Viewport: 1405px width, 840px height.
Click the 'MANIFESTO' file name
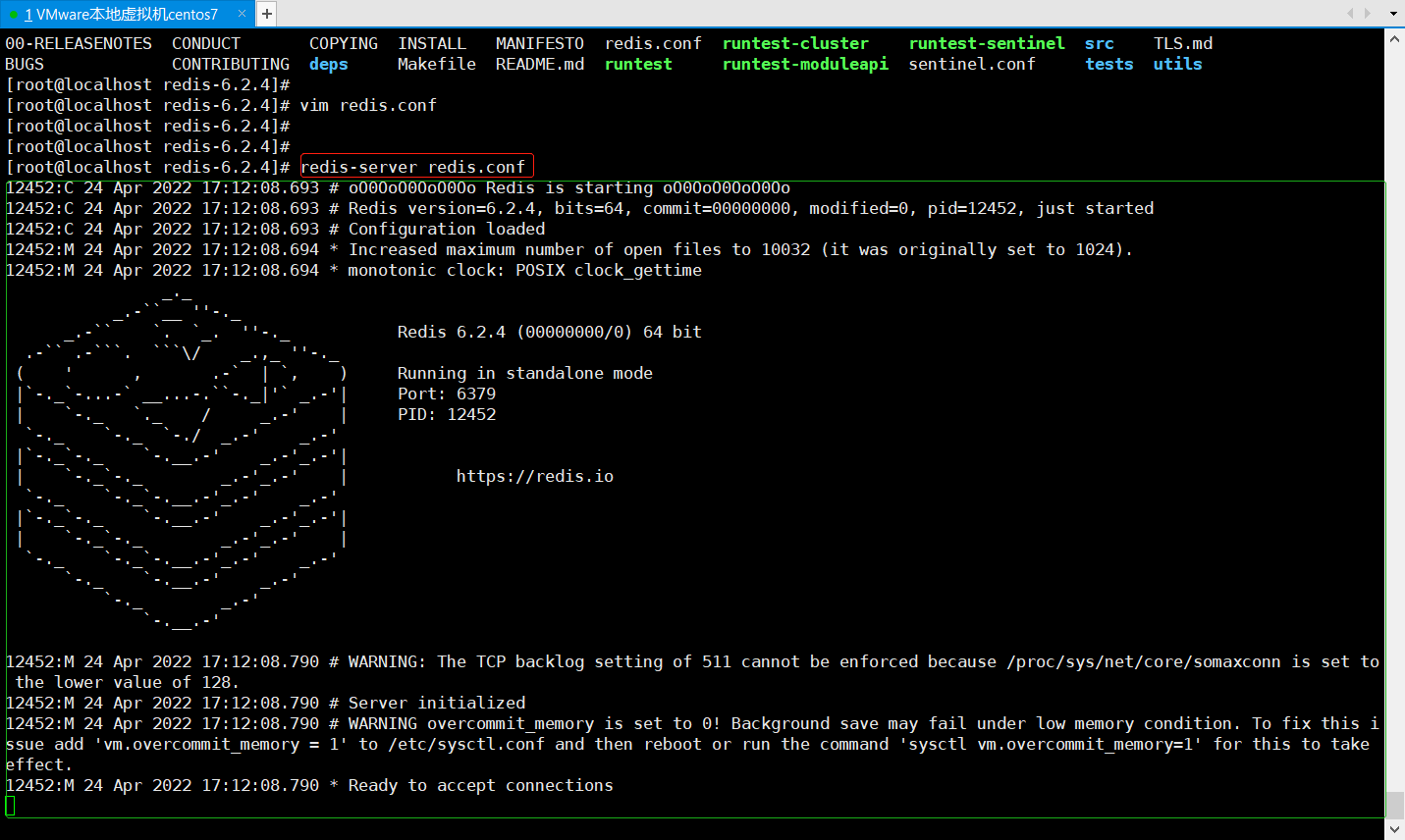(x=540, y=43)
